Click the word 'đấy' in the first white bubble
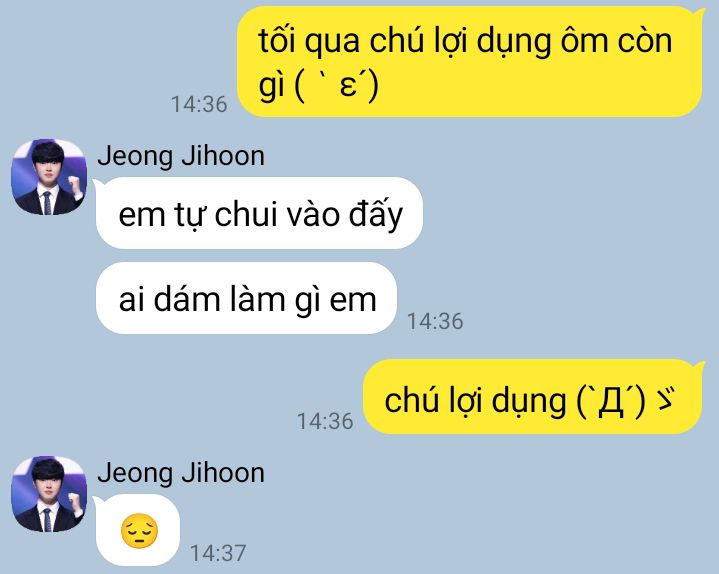The image size is (719, 574). click(376, 214)
